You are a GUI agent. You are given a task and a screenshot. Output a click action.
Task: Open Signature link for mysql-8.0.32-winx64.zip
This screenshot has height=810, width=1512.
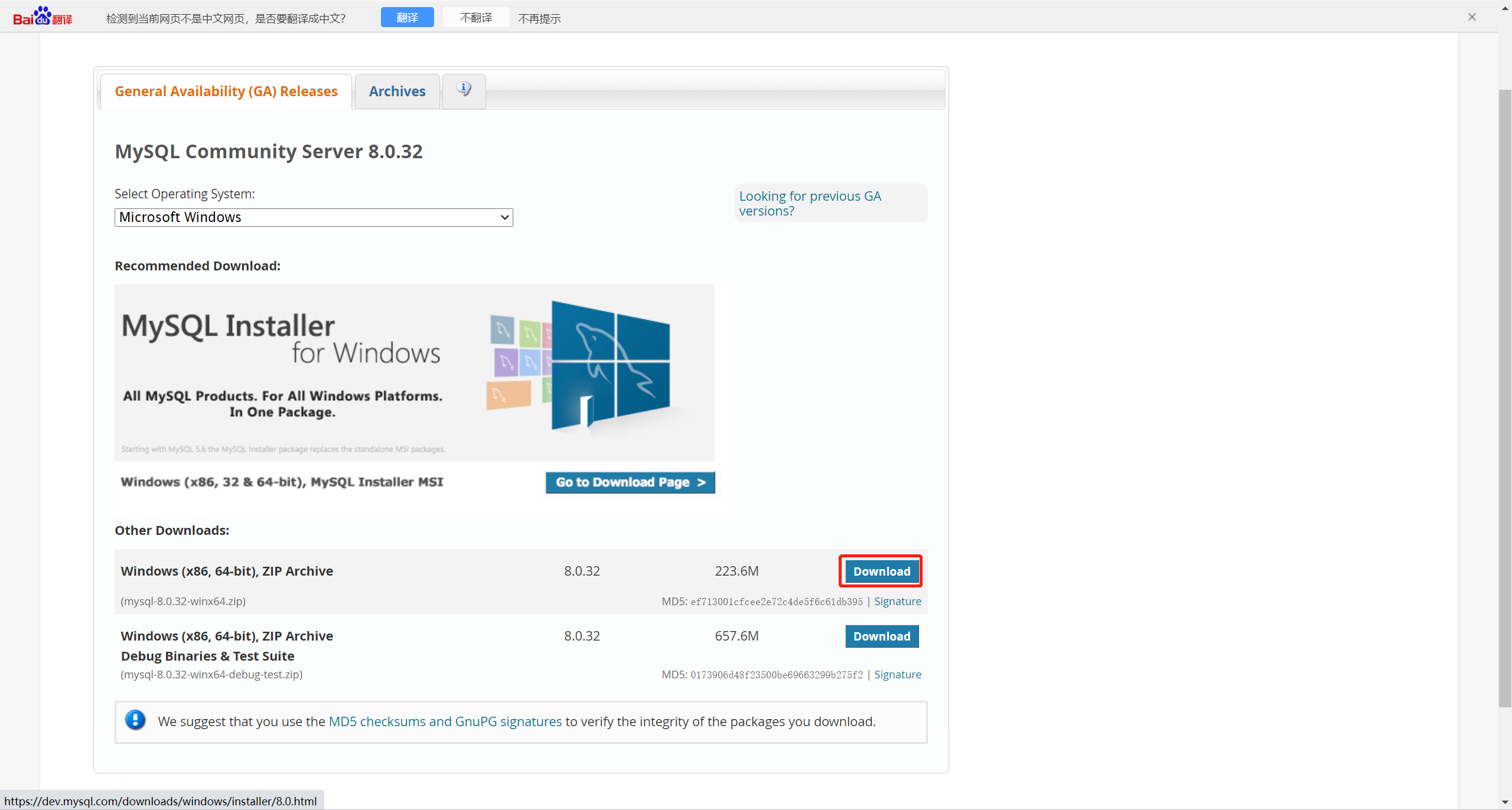(897, 601)
